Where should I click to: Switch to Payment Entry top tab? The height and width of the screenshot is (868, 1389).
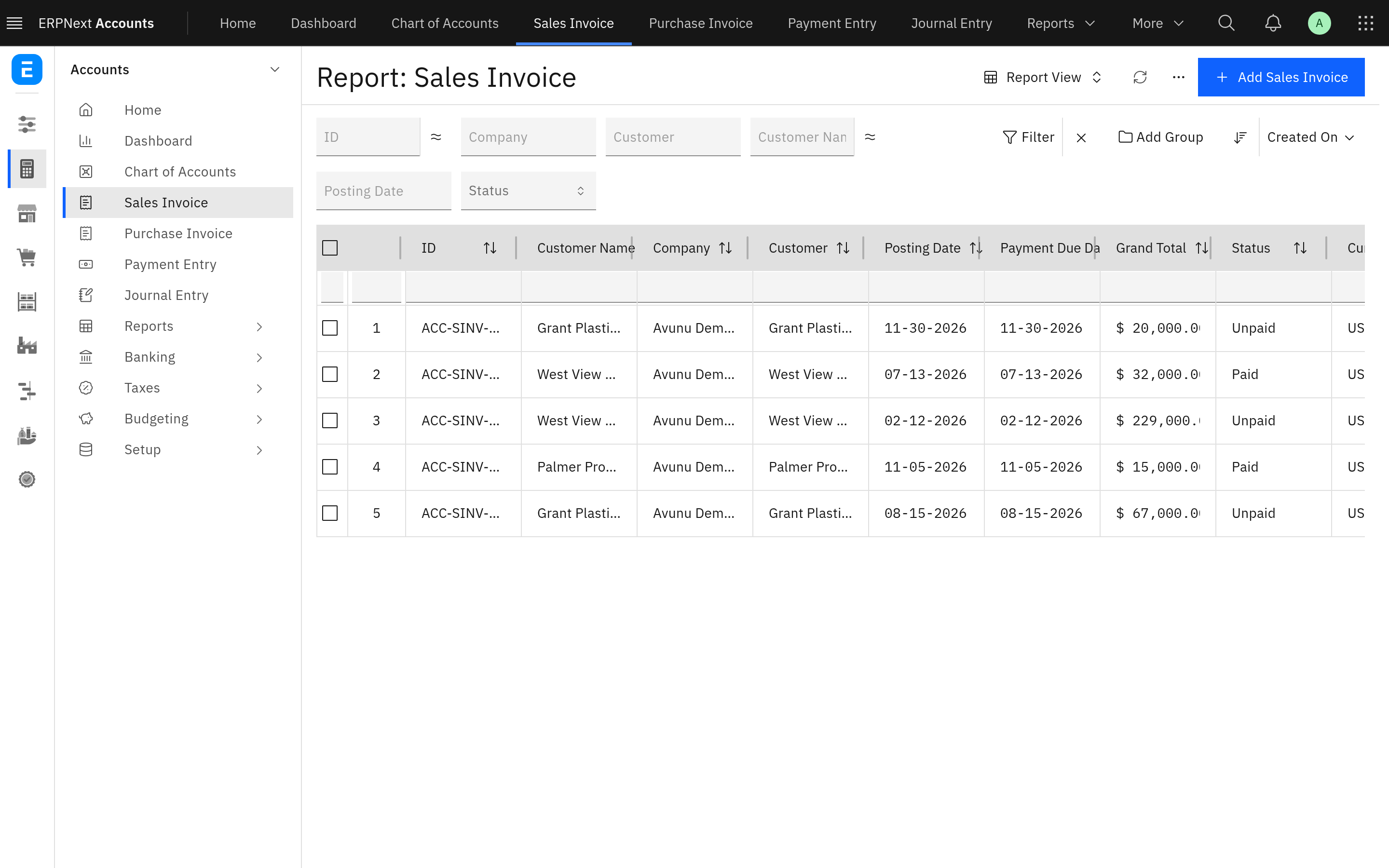(x=831, y=23)
